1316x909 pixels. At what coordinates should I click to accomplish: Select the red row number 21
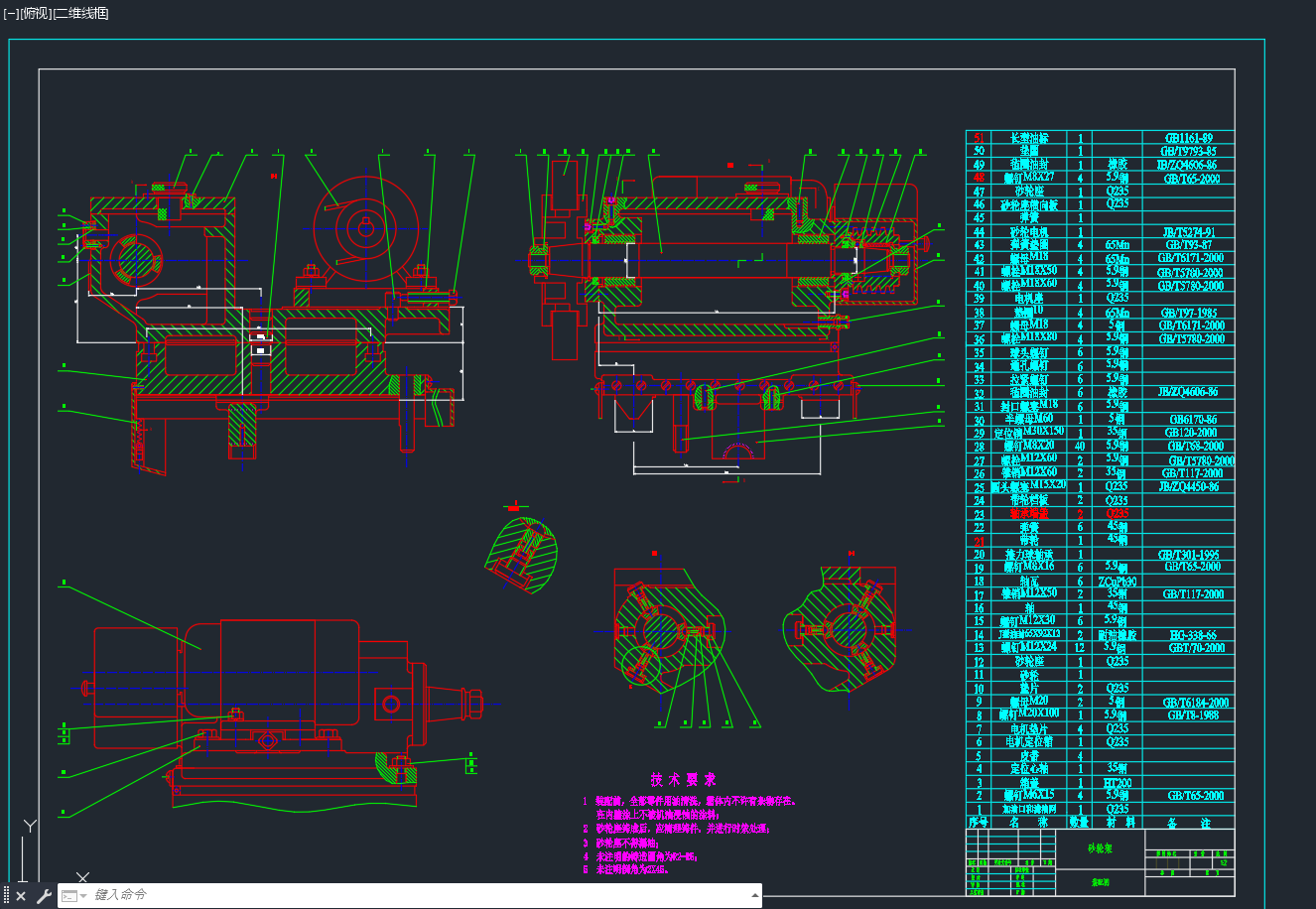pos(980,542)
